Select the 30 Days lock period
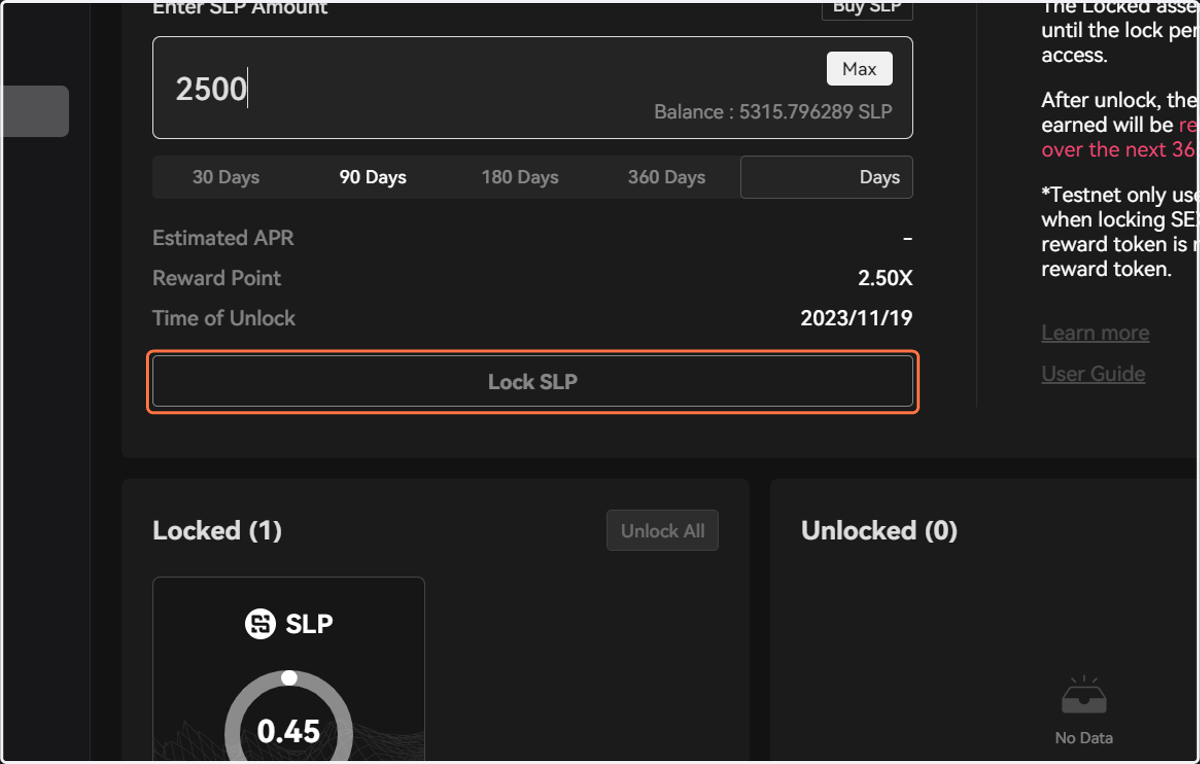The image size is (1200, 764). pyautogui.click(x=226, y=178)
